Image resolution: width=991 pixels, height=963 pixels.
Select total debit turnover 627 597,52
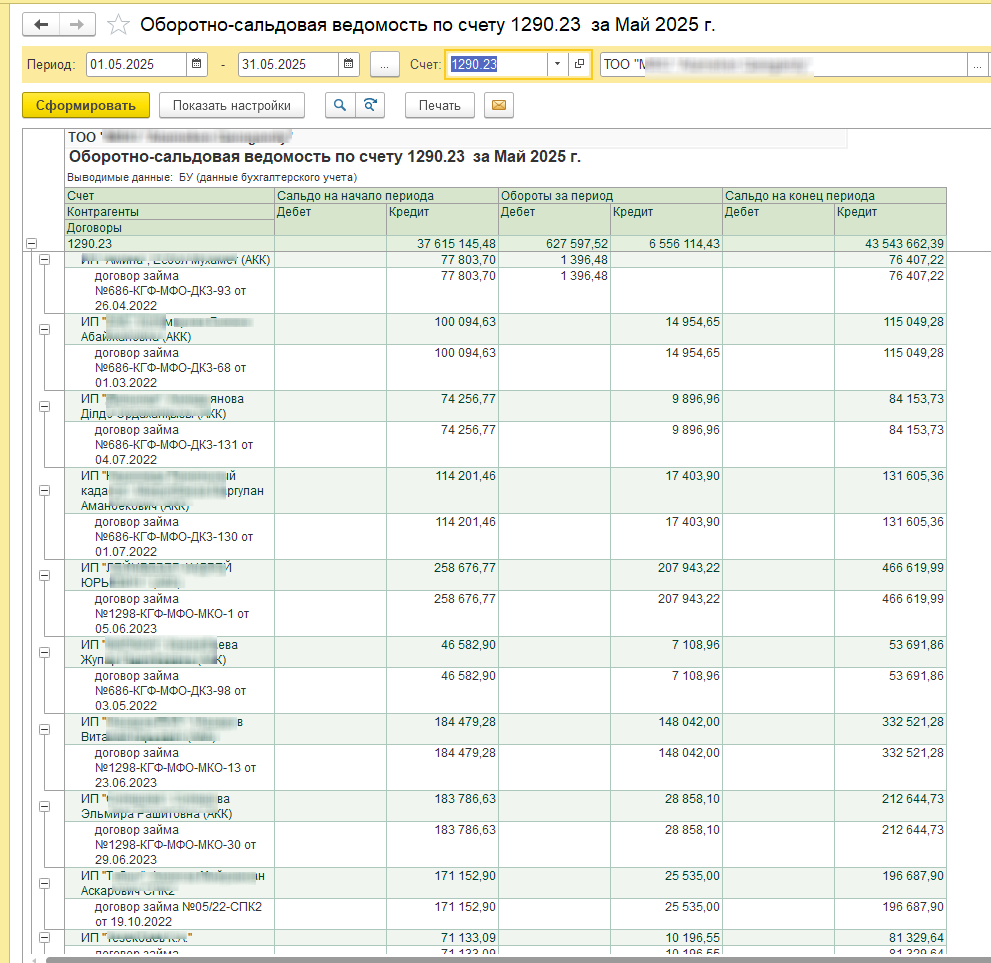coord(554,244)
